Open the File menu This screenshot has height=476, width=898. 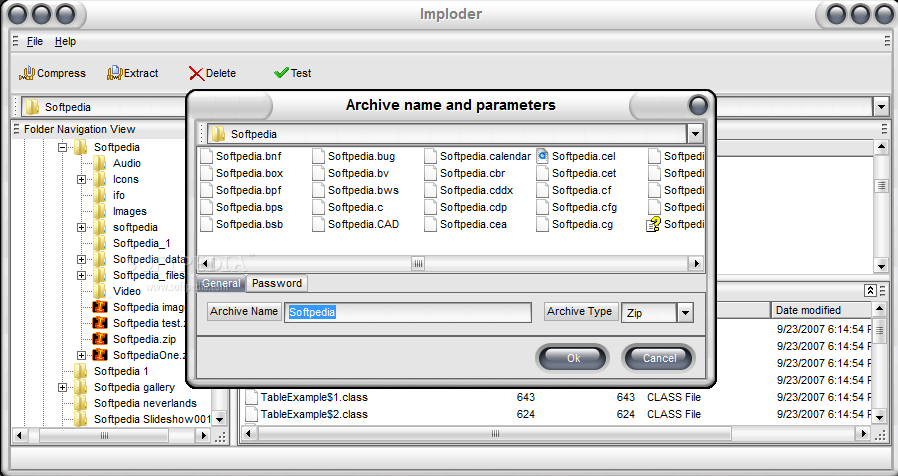click(35, 41)
